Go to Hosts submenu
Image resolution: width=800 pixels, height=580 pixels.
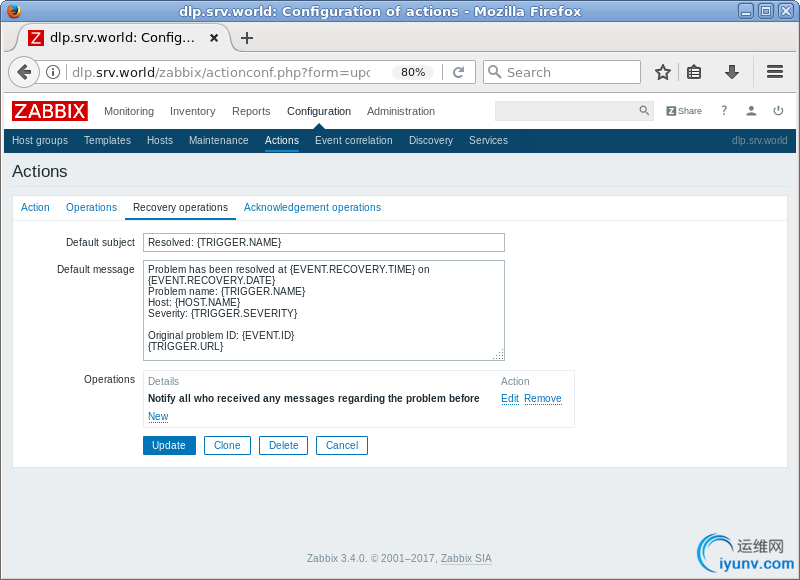coord(160,140)
